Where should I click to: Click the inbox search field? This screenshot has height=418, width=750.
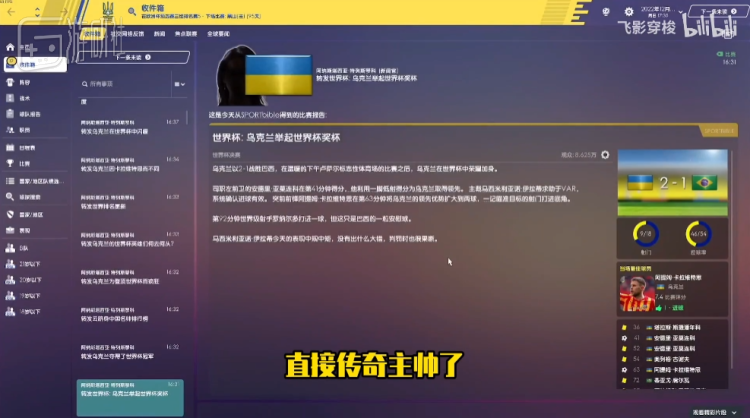pos(125,84)
